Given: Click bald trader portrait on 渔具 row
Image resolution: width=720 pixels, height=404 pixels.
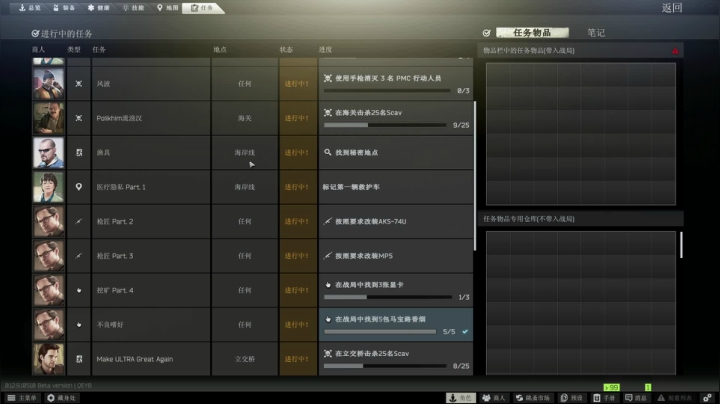Looking at the screenshot, I should [x=48, y=152].
